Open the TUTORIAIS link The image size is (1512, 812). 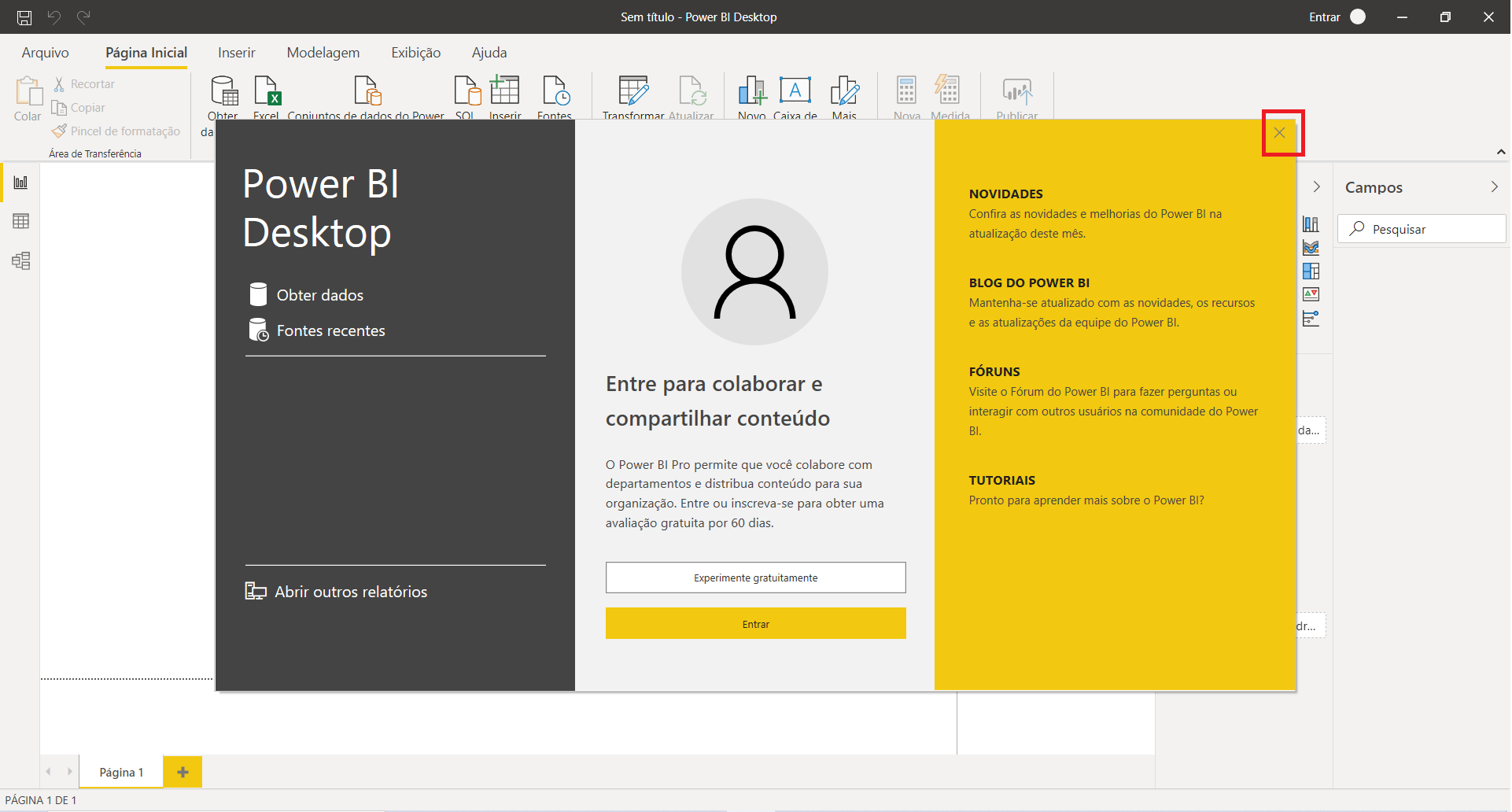[x=1002, y=481]
